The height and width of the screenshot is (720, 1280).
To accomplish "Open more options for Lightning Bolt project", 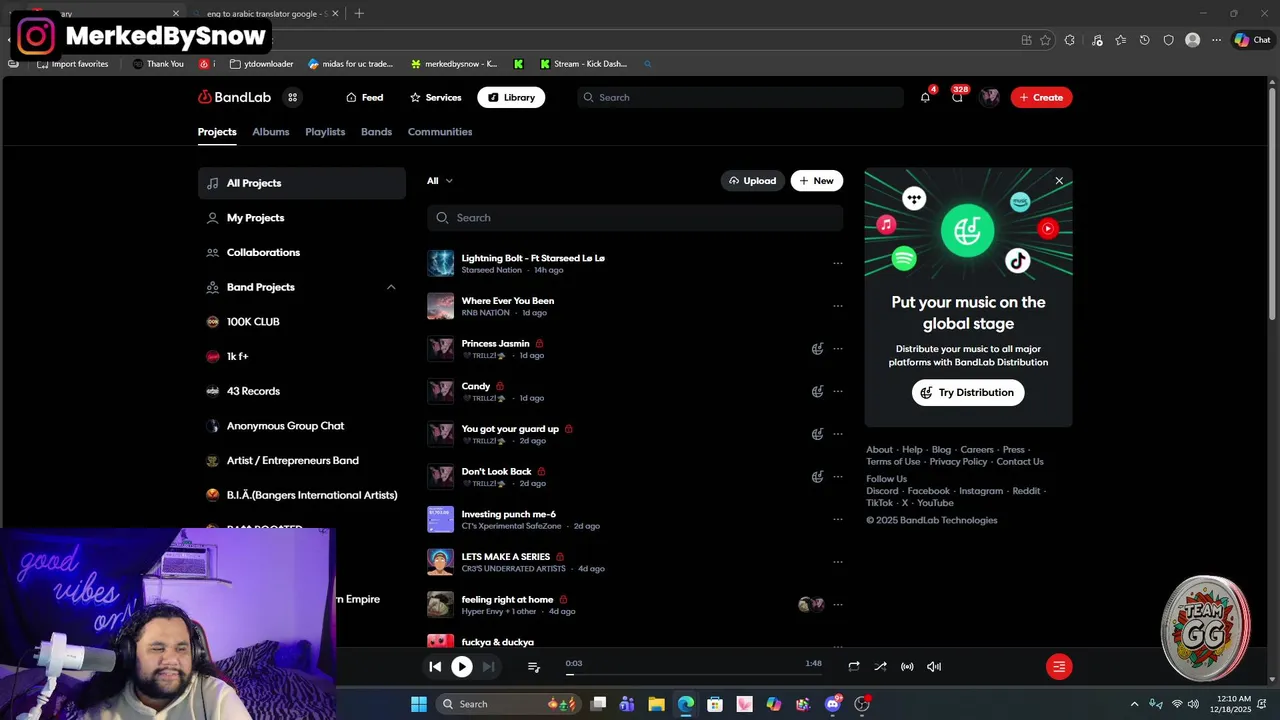I will [x=838, y=263].
